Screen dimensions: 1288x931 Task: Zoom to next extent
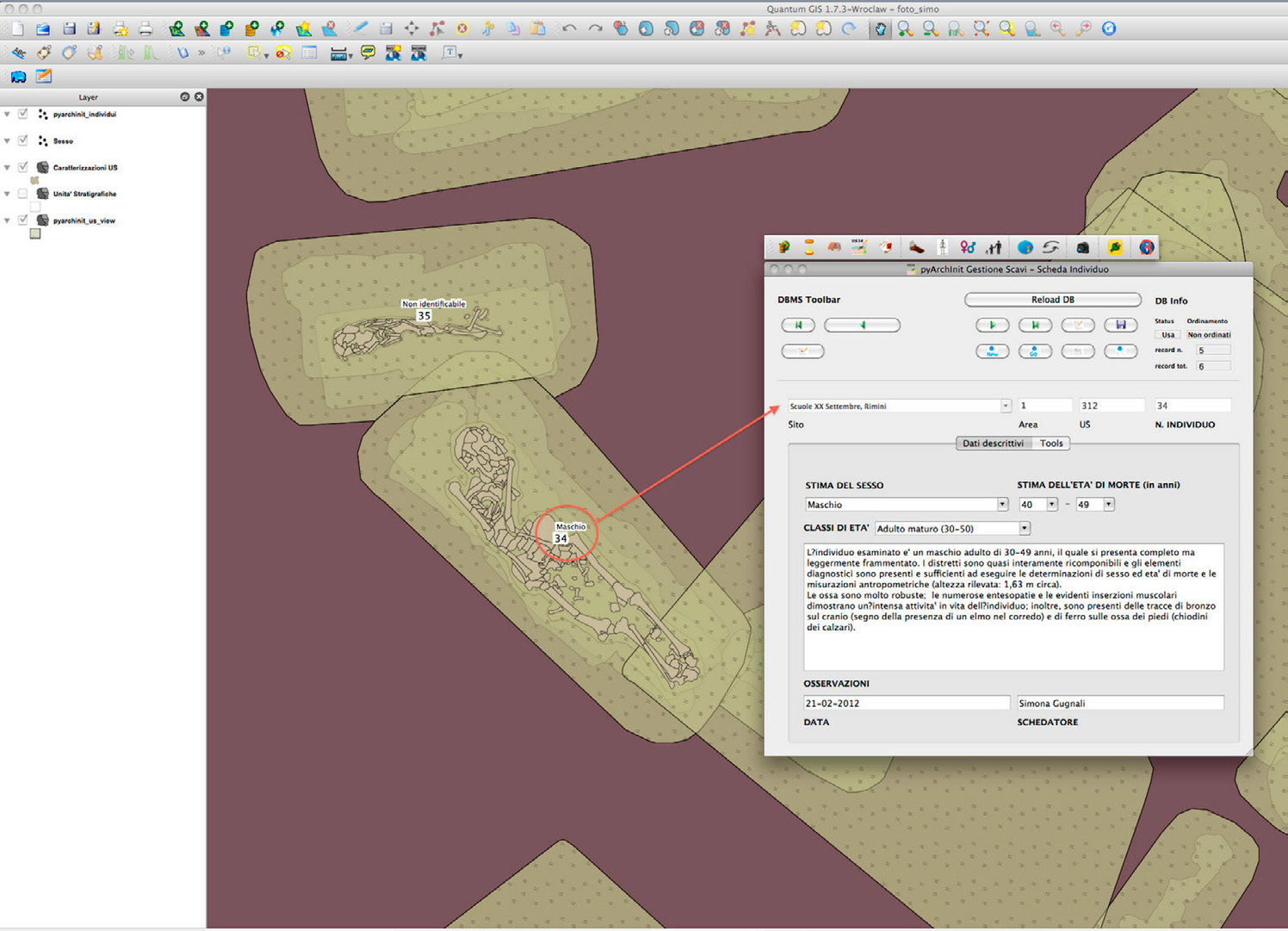(x=1084, y=28)
